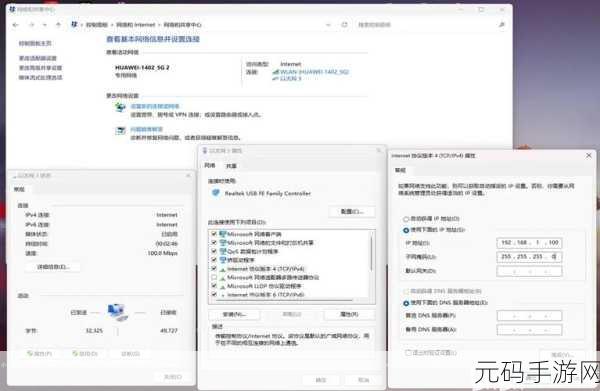Refresh the Network and Sharing Center window
The height and width of the screenshot is (391, 600).
tap(344, 24)
